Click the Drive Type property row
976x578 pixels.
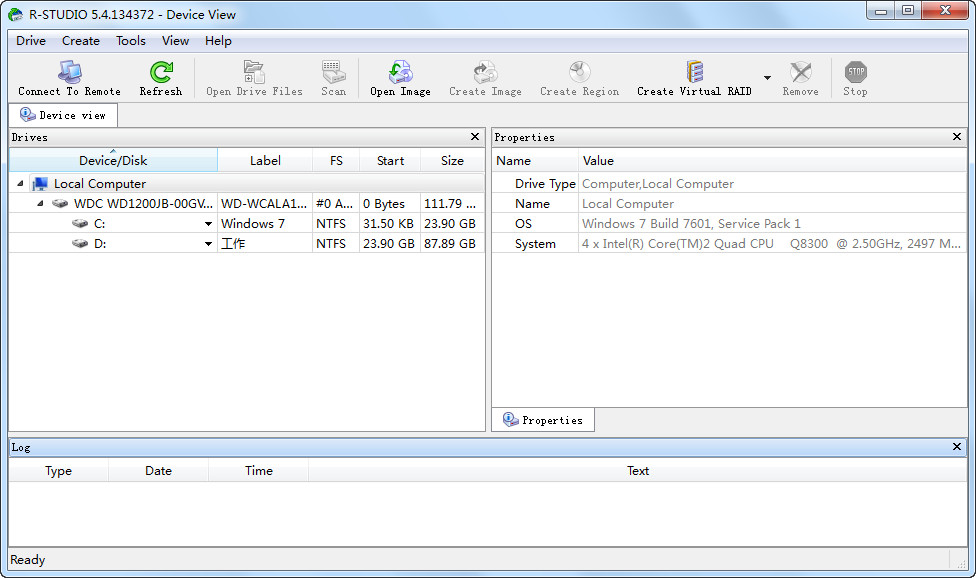730,184
